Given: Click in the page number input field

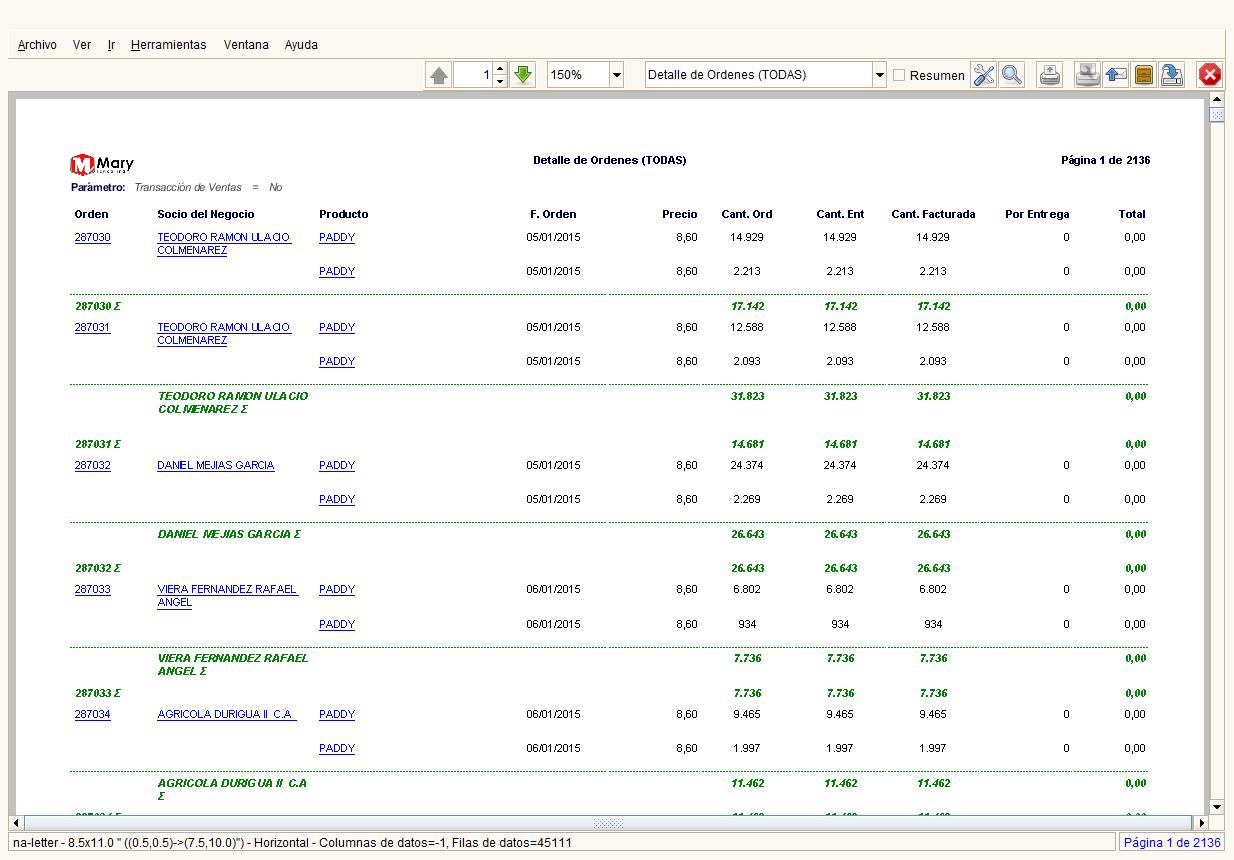Looking at the screenshot, I should pos(473,75).
